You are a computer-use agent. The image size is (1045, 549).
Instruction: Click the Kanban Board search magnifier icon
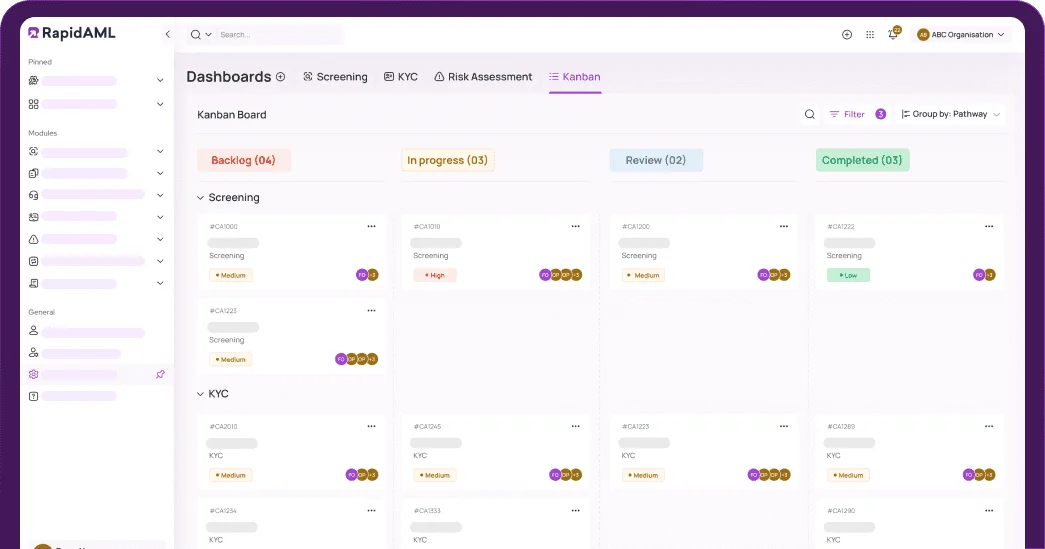[x=810, y=115]
